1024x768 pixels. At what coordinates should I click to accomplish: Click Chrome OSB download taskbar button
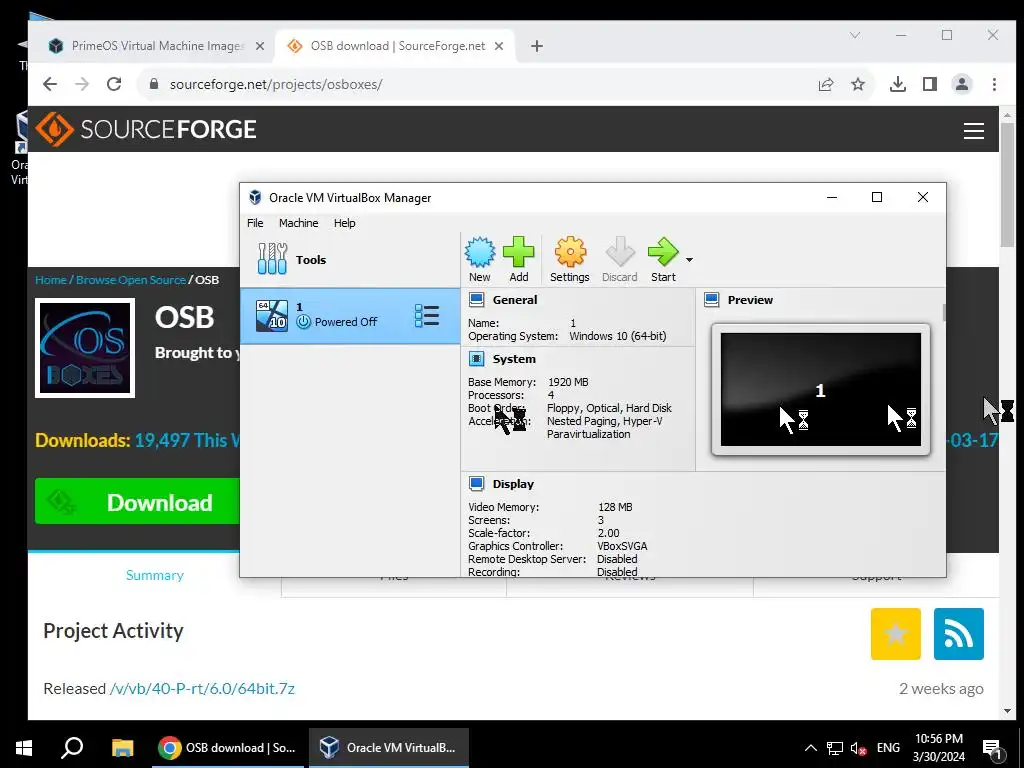tap(227, 748)
